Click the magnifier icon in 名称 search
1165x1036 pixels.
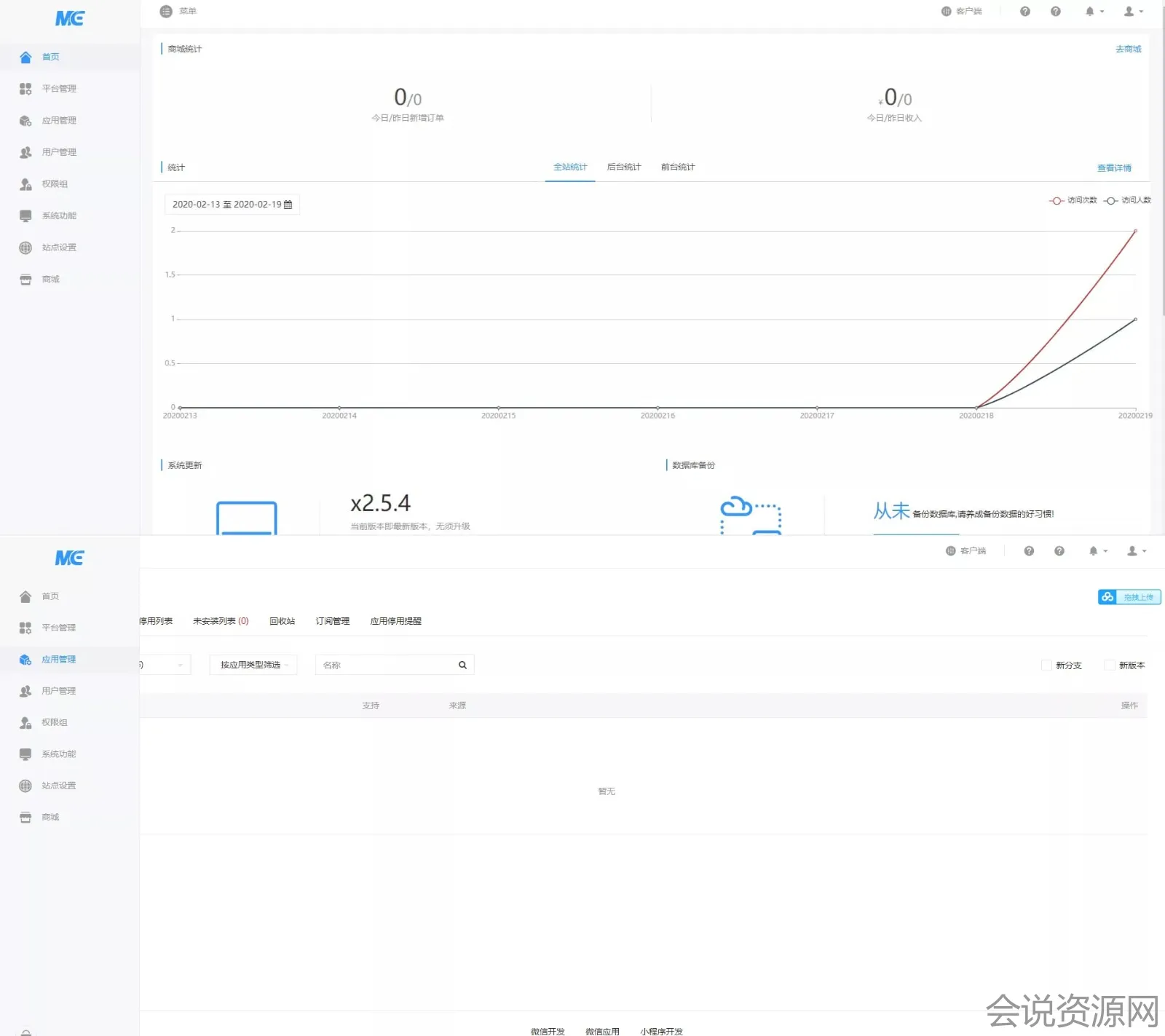click(462, 665)
